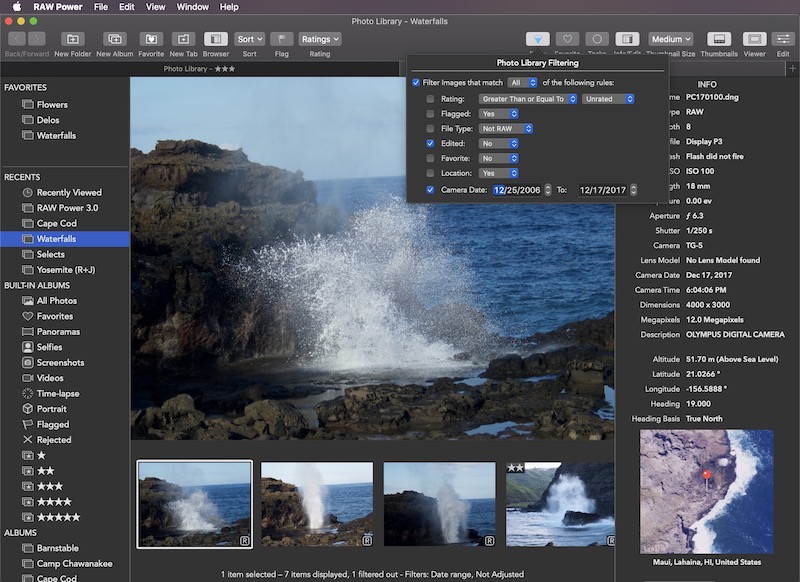Viewport: 800px width, 582px height.
Task: Click the Back arrow toolbar button
Action: pos(17,39)
